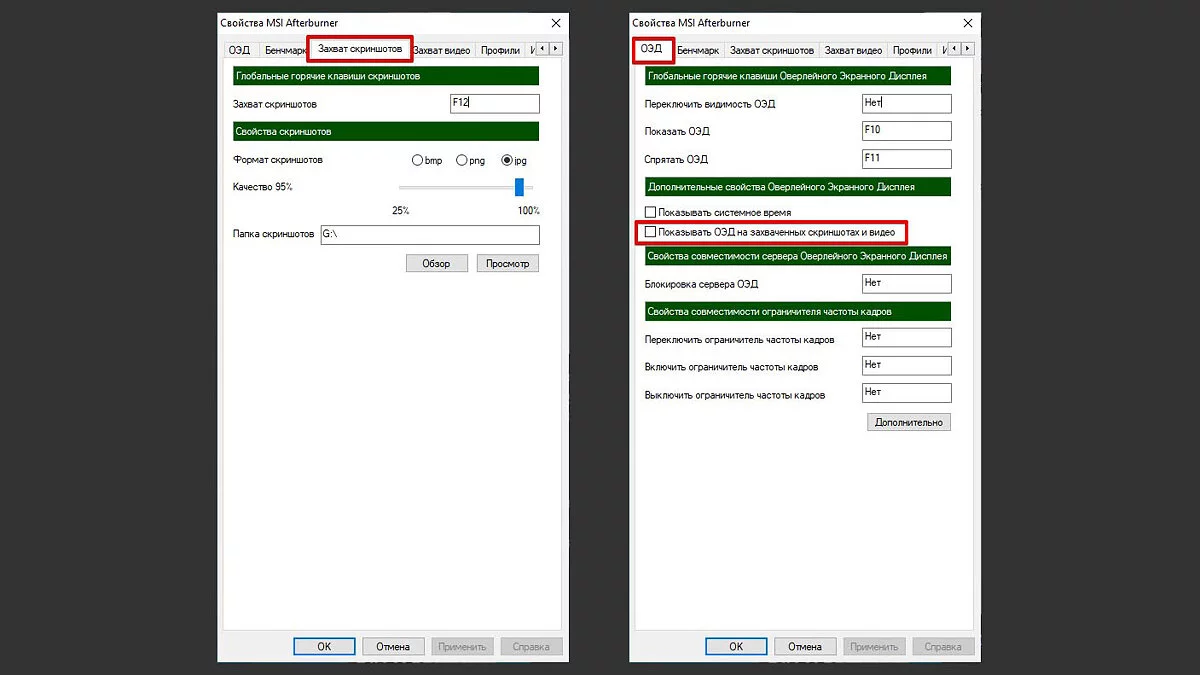Click Справка in left window
This screenshot has height=675, width=1200.
pyautogui.click(x=531, y=646)
